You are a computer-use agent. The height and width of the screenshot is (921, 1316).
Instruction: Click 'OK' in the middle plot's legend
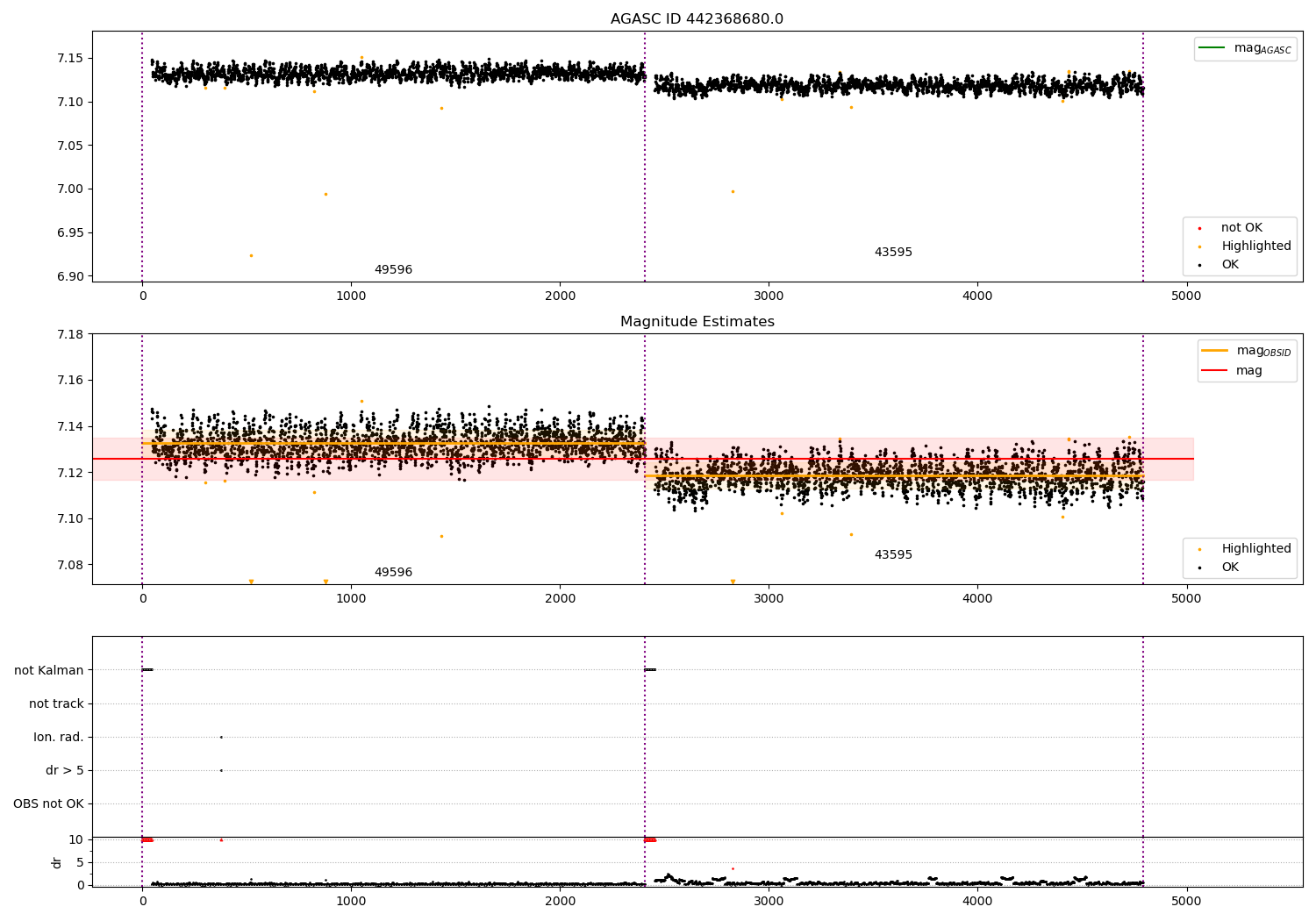[1230, 568]
